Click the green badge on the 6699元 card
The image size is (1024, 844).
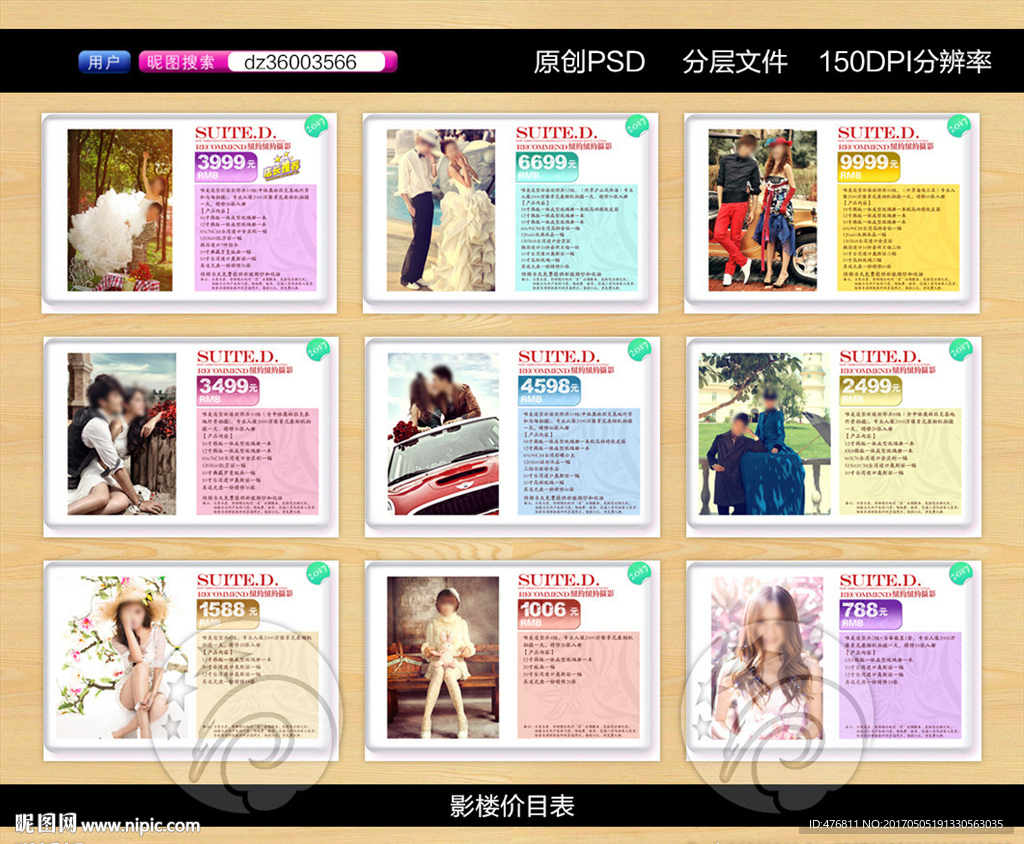click(x=637, y=127)
